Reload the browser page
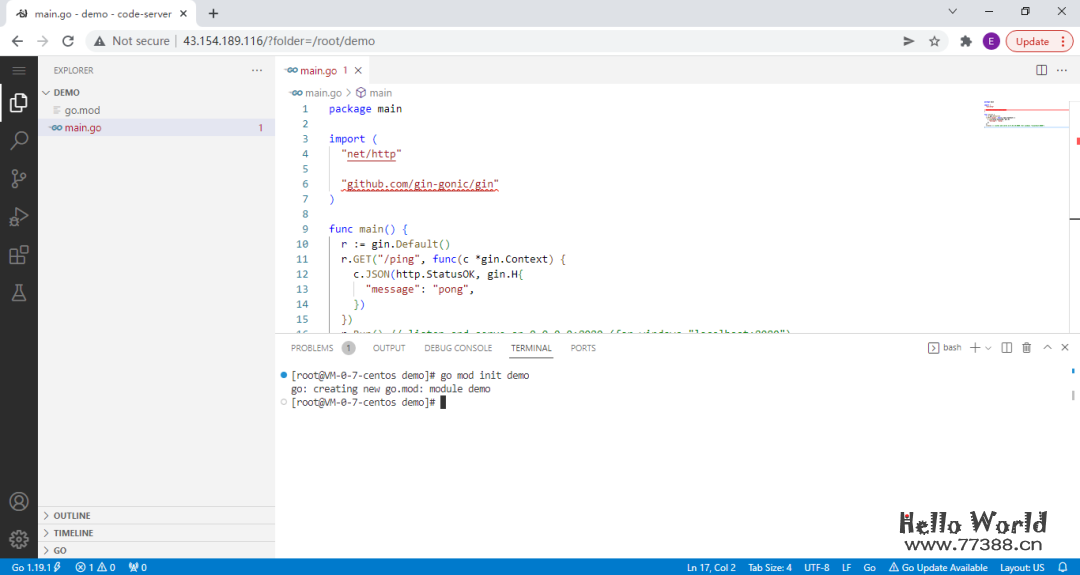This screenshot has width=1080, height=575. tap(68, 41)
